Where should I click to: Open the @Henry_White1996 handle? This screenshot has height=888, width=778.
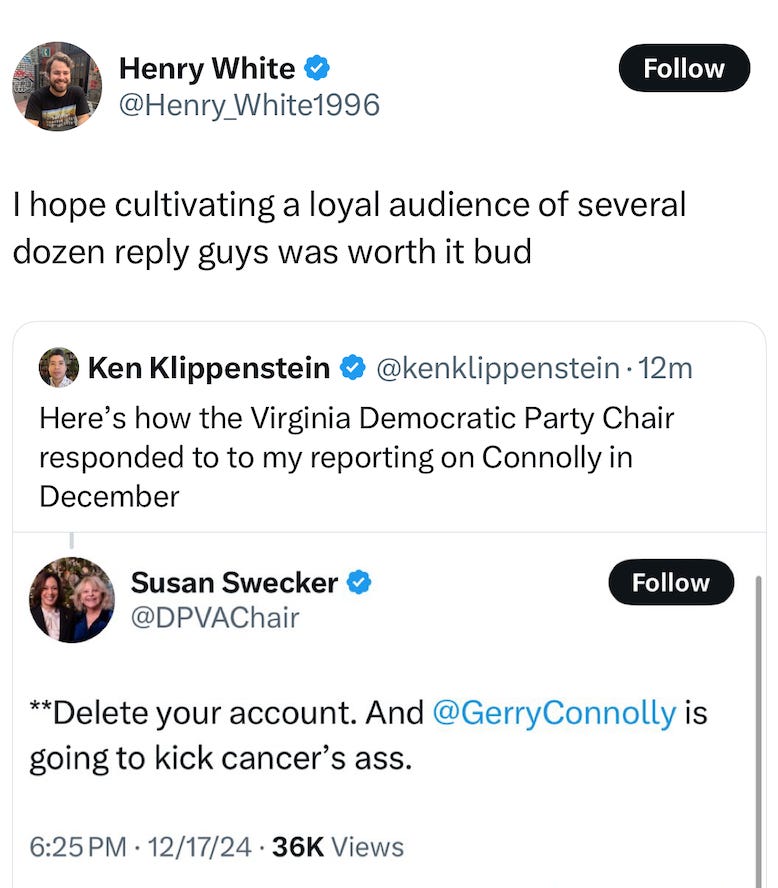click(249, 105)
